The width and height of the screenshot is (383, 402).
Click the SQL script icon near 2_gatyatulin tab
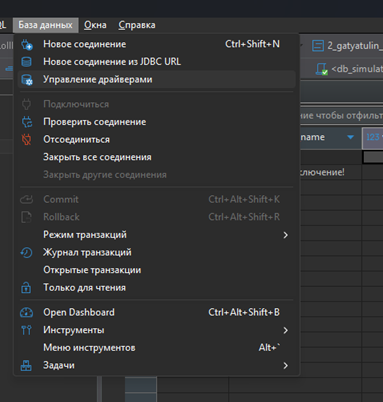[318, 45]
